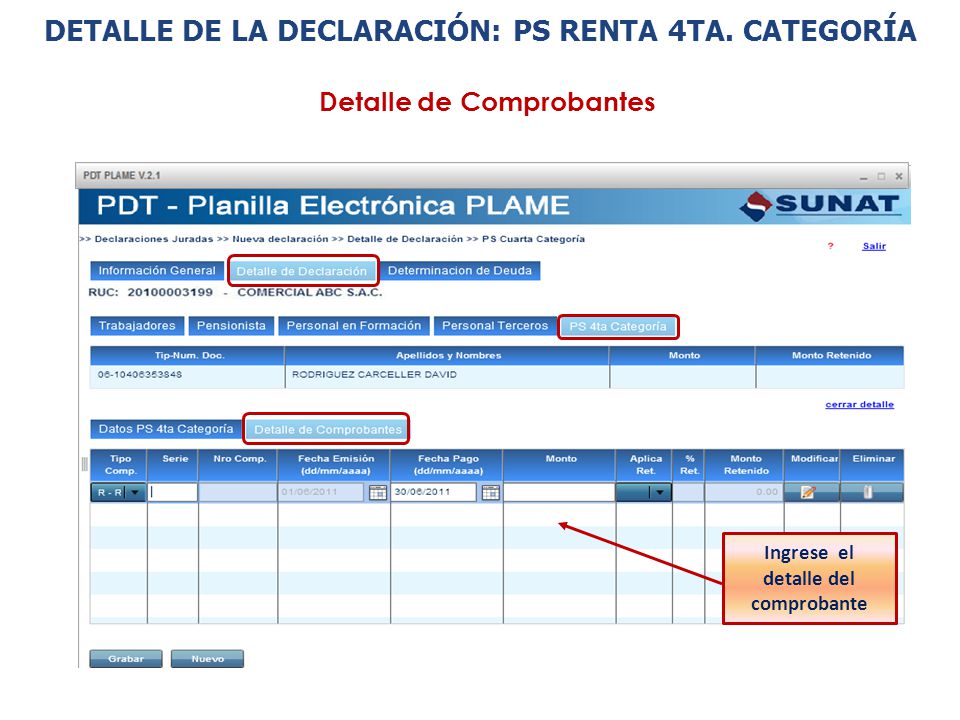The width and height of the screenshot is (960, 720).
Task: Click the Monto Retenido header in upper table
Action: [x=831, y=356]
